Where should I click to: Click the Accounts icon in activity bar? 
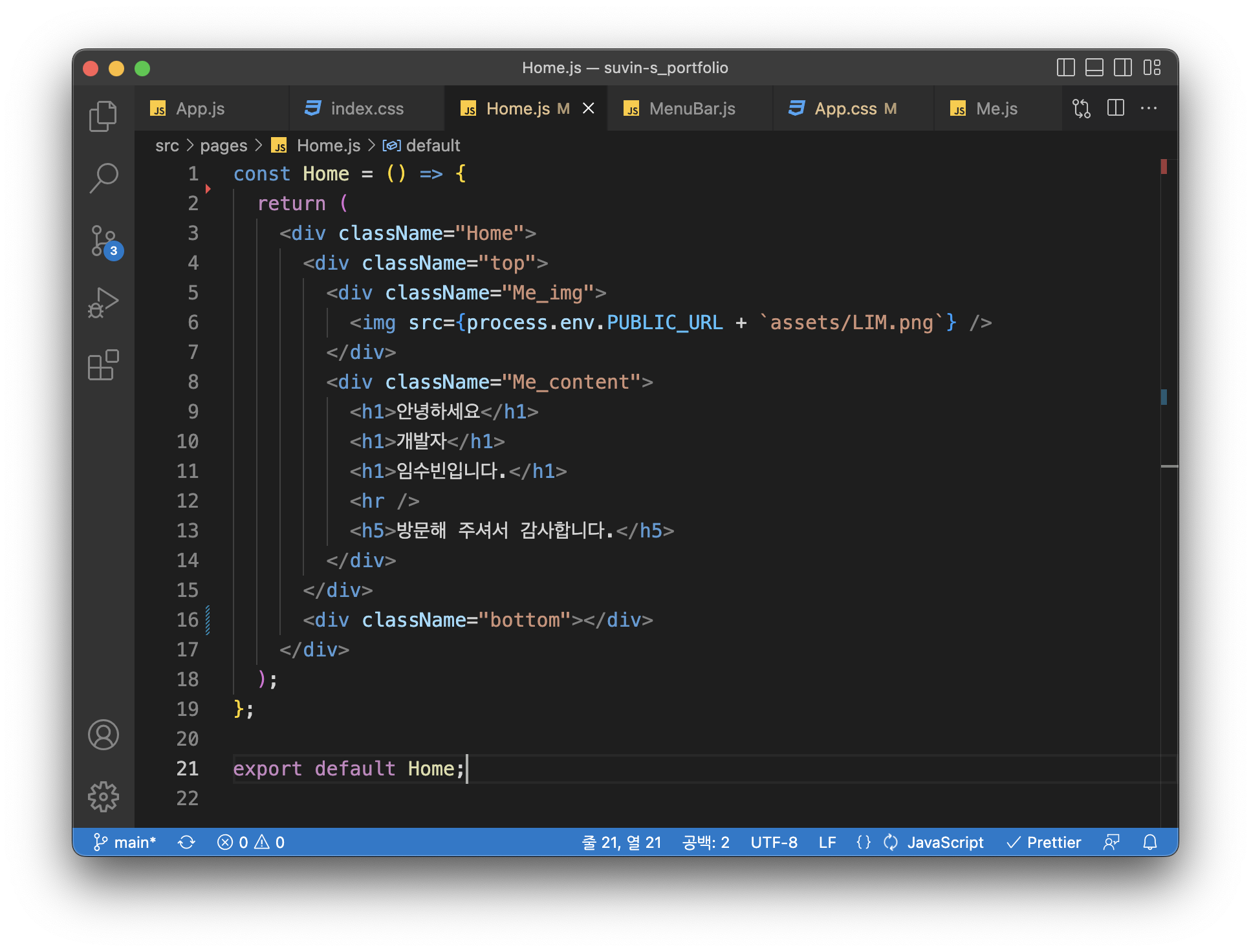[103, 735]
